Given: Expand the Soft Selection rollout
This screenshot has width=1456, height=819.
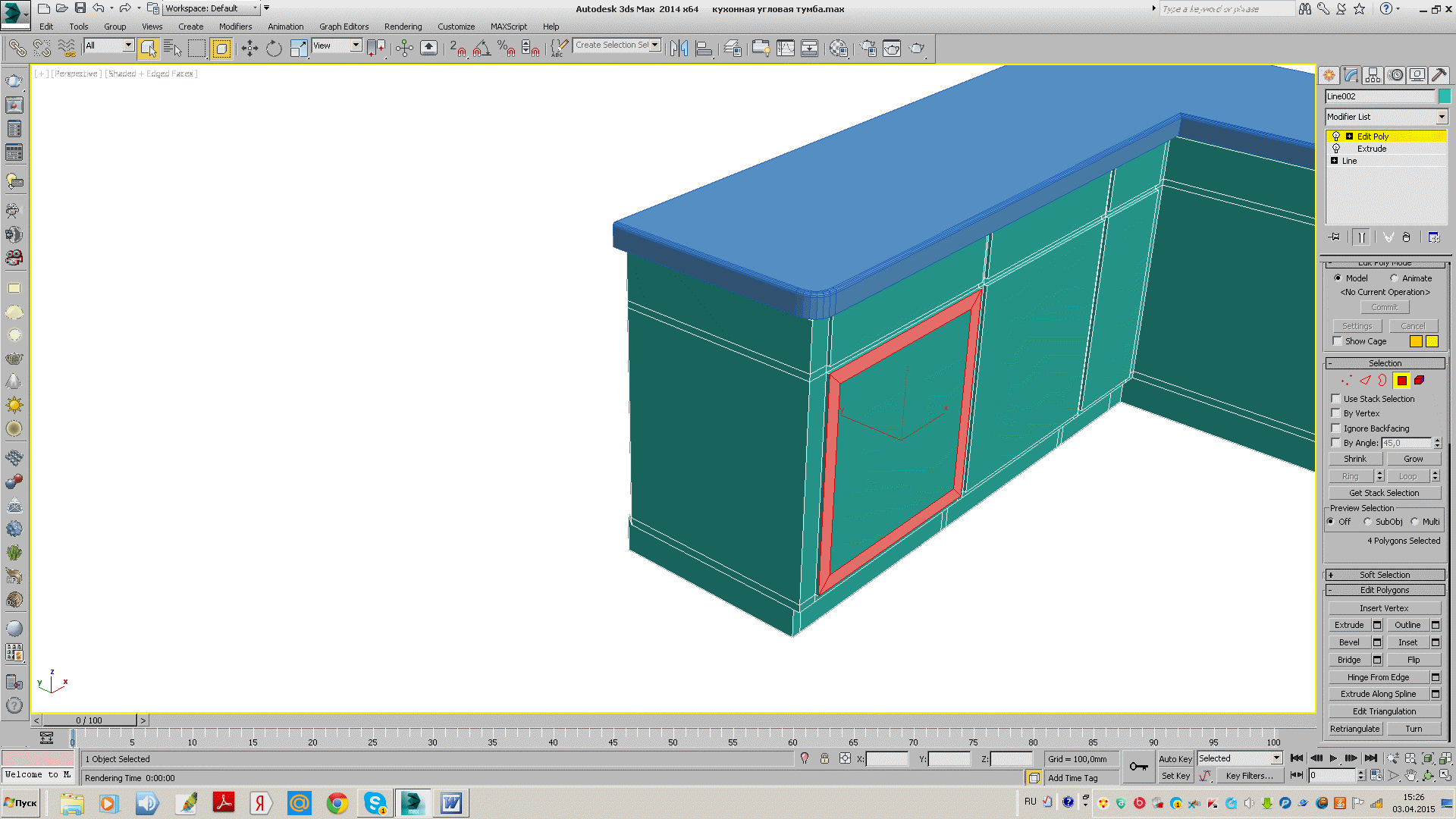Looking at the screenshot, I should (x=1384, y=575).
